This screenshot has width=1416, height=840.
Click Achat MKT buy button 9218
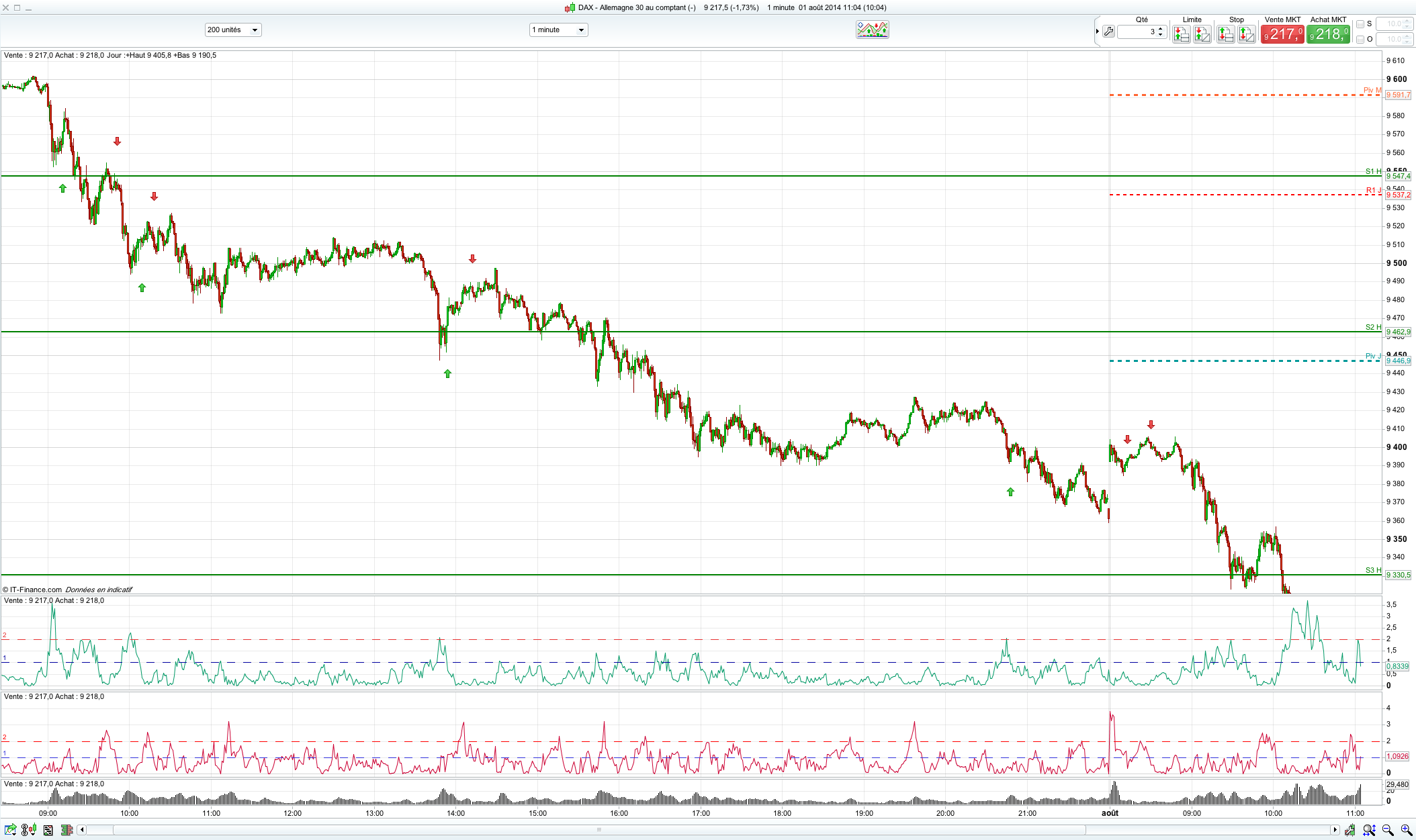point(1328,34)
